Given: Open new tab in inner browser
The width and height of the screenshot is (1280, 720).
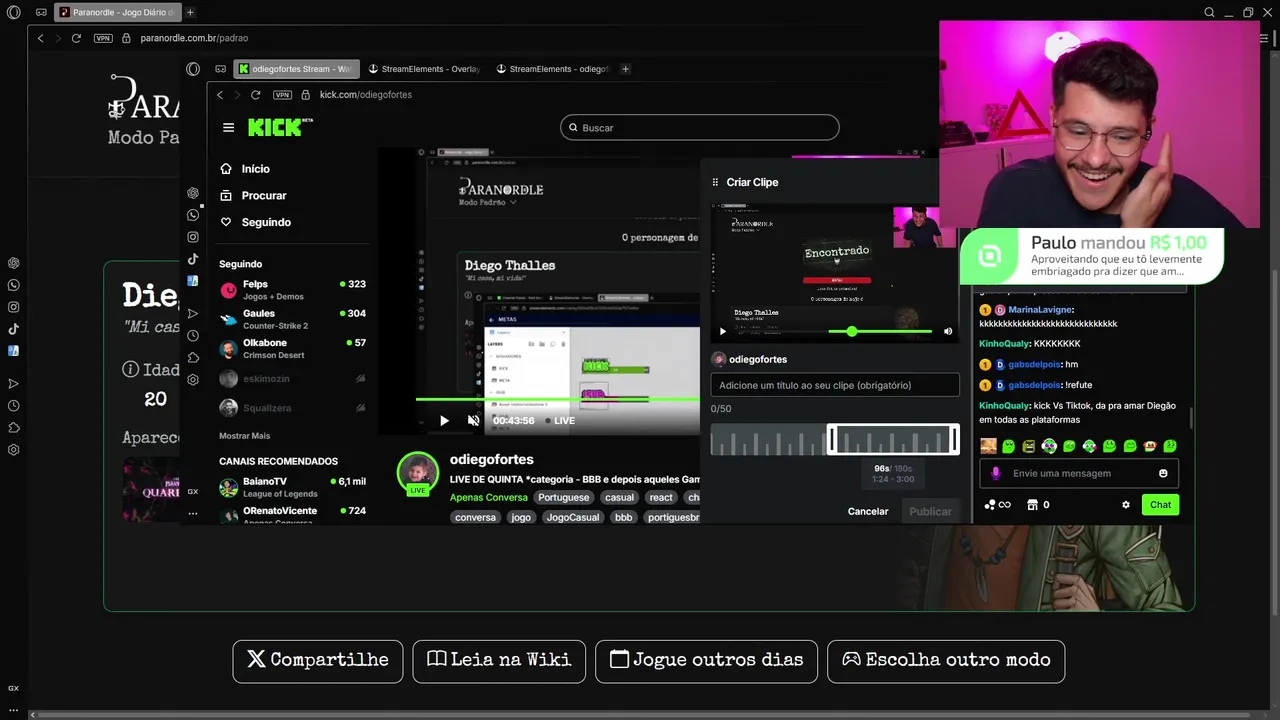Looking at the screenshot, I should [626, 69].
